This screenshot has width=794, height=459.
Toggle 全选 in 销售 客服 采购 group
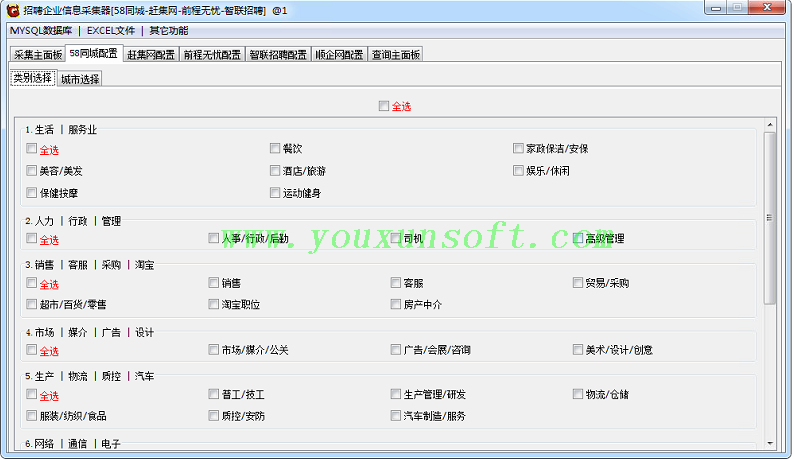[x=31, y=283]
